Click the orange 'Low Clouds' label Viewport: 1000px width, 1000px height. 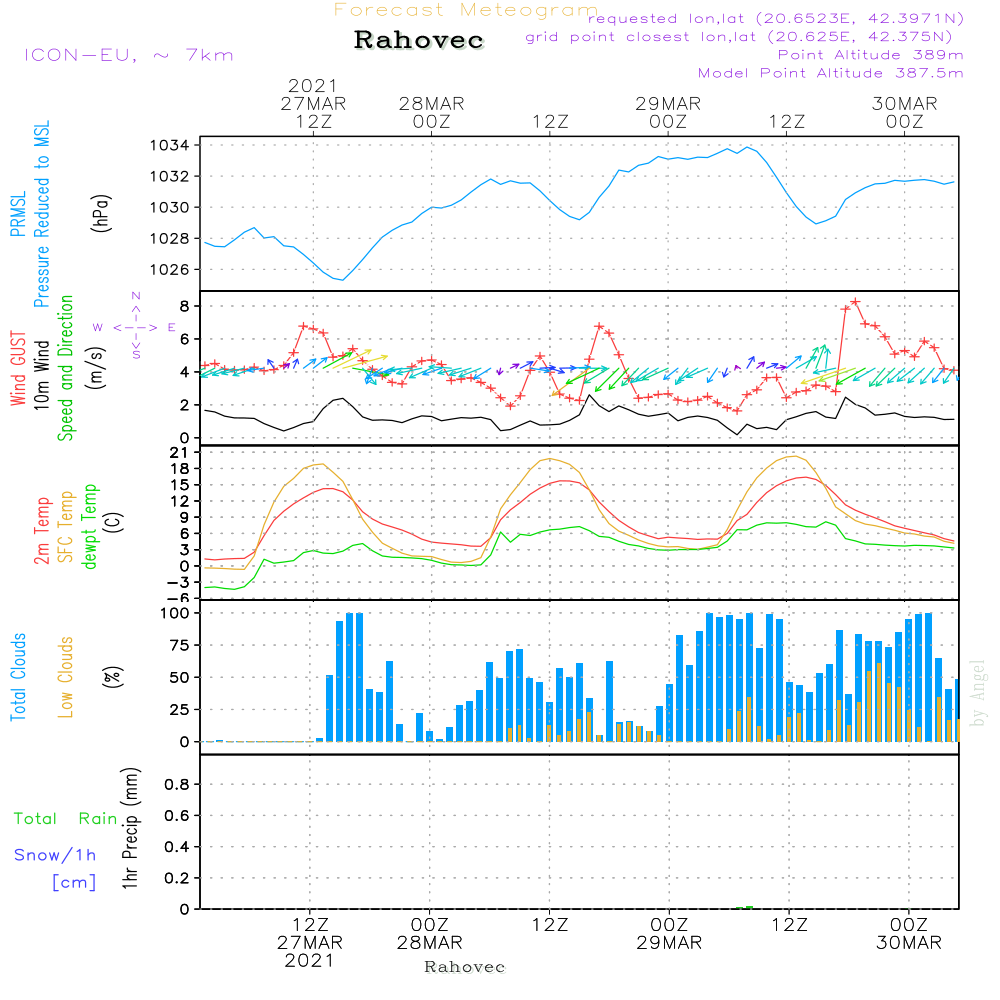click(x=65, y=677)
